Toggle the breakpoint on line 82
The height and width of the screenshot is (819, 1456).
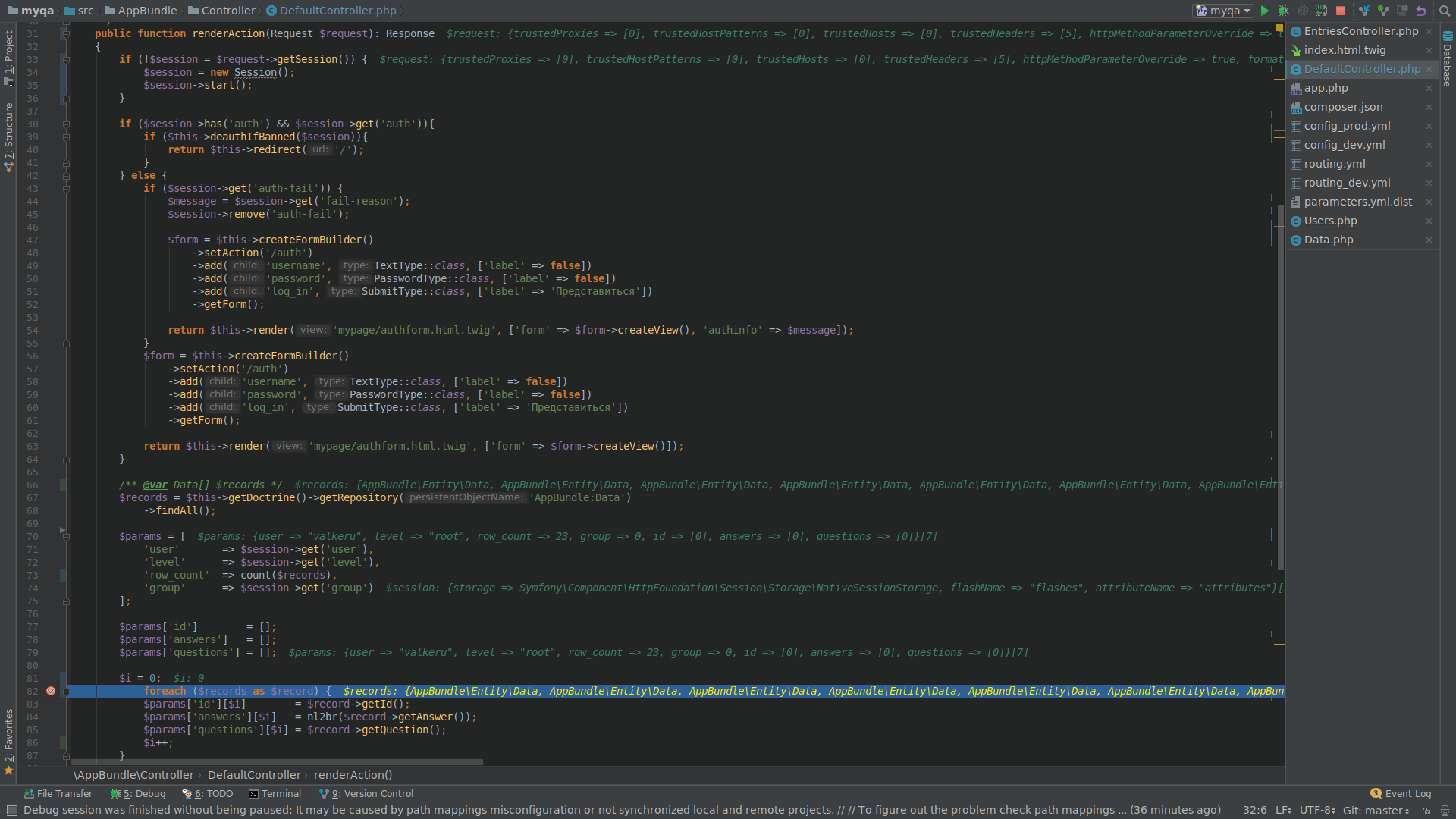coord(51,692)
